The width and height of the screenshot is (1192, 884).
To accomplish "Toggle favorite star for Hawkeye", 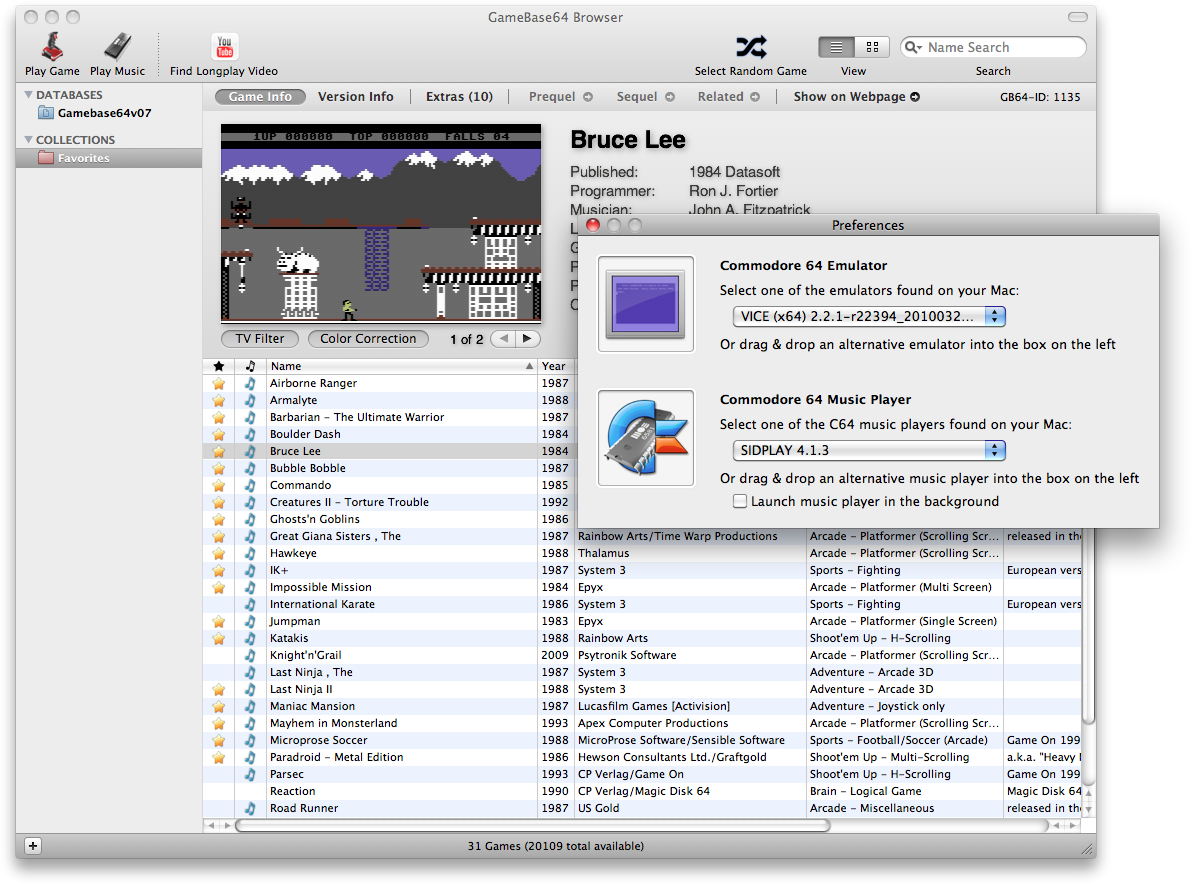I will [219, 553].
